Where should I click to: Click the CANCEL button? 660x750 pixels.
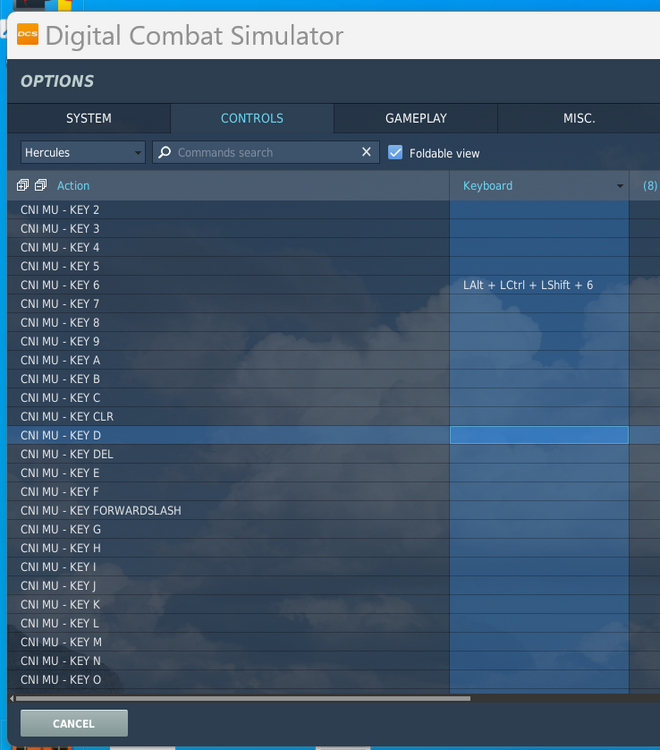74,723
